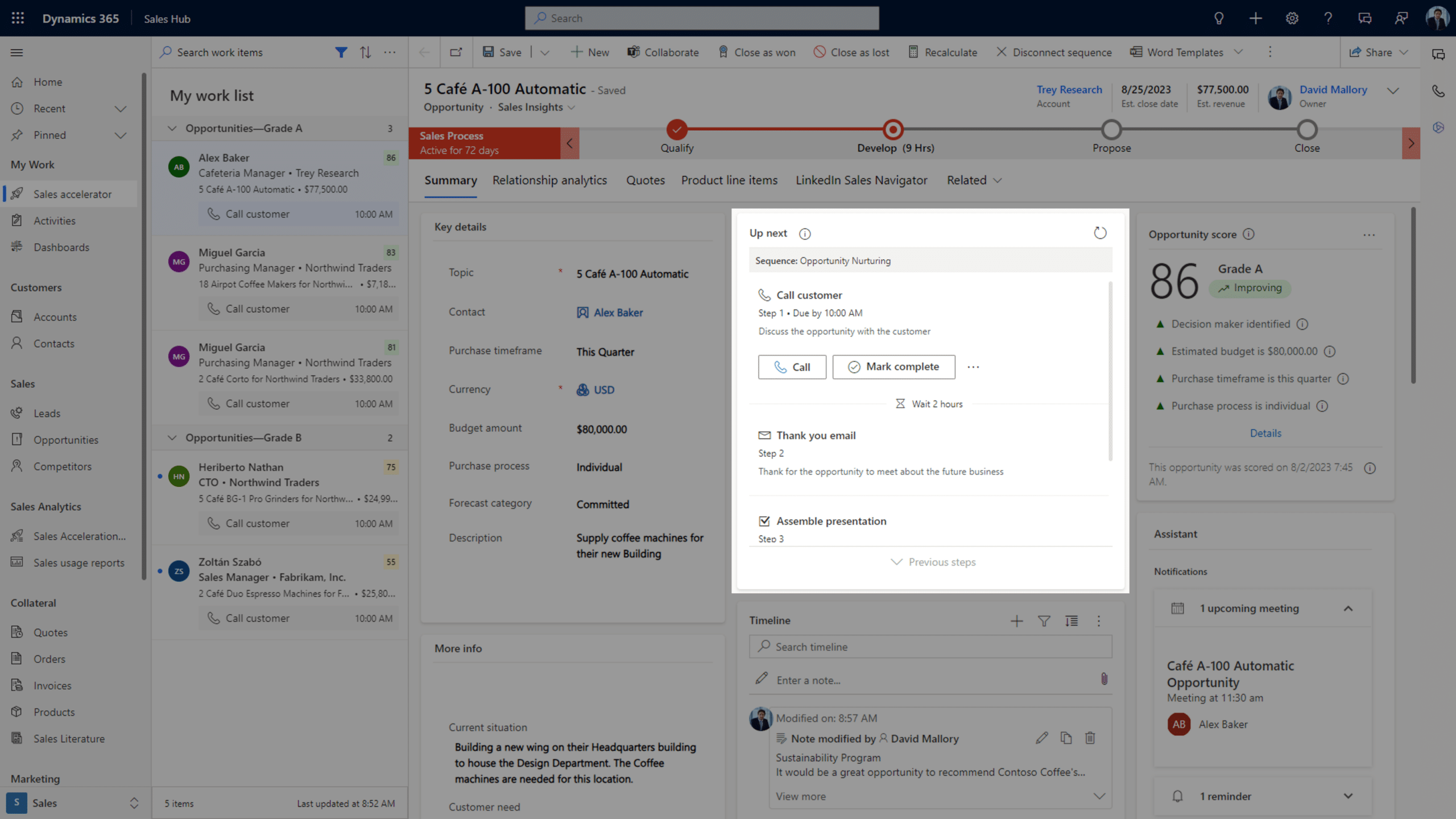Screen dimensions: 1456x819
Task: Toggle the site map hamburger menu
Action: point(17,52)
